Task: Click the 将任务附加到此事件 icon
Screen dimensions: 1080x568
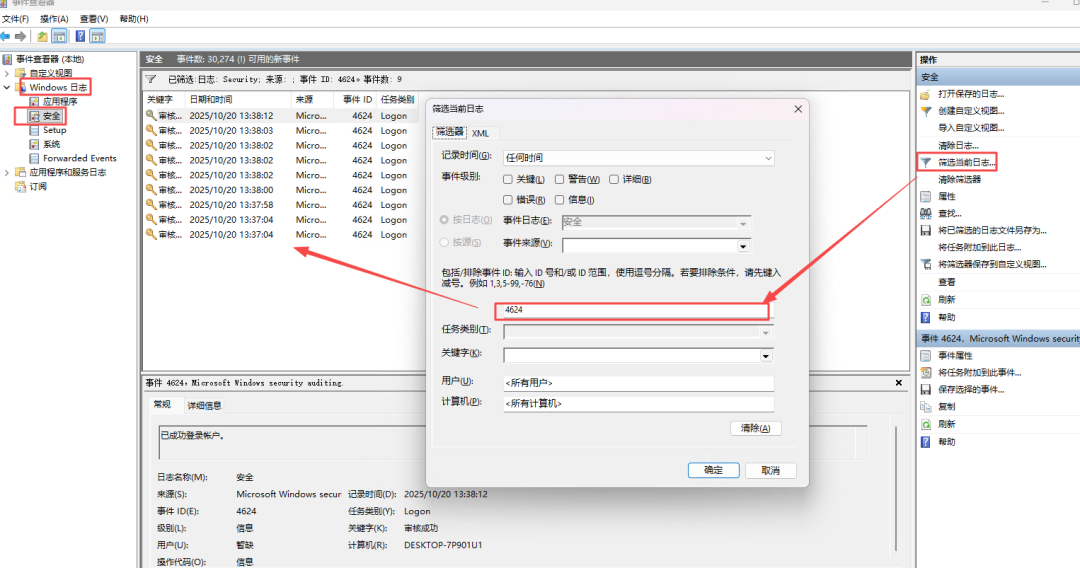Action: coord(926,372)
